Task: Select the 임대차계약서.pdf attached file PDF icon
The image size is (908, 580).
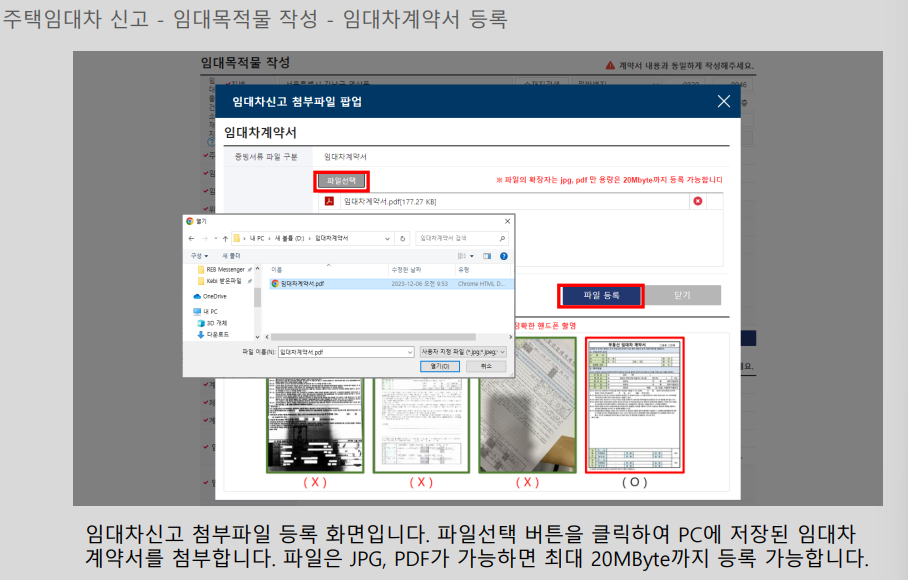Action: [x=329, y=202]
